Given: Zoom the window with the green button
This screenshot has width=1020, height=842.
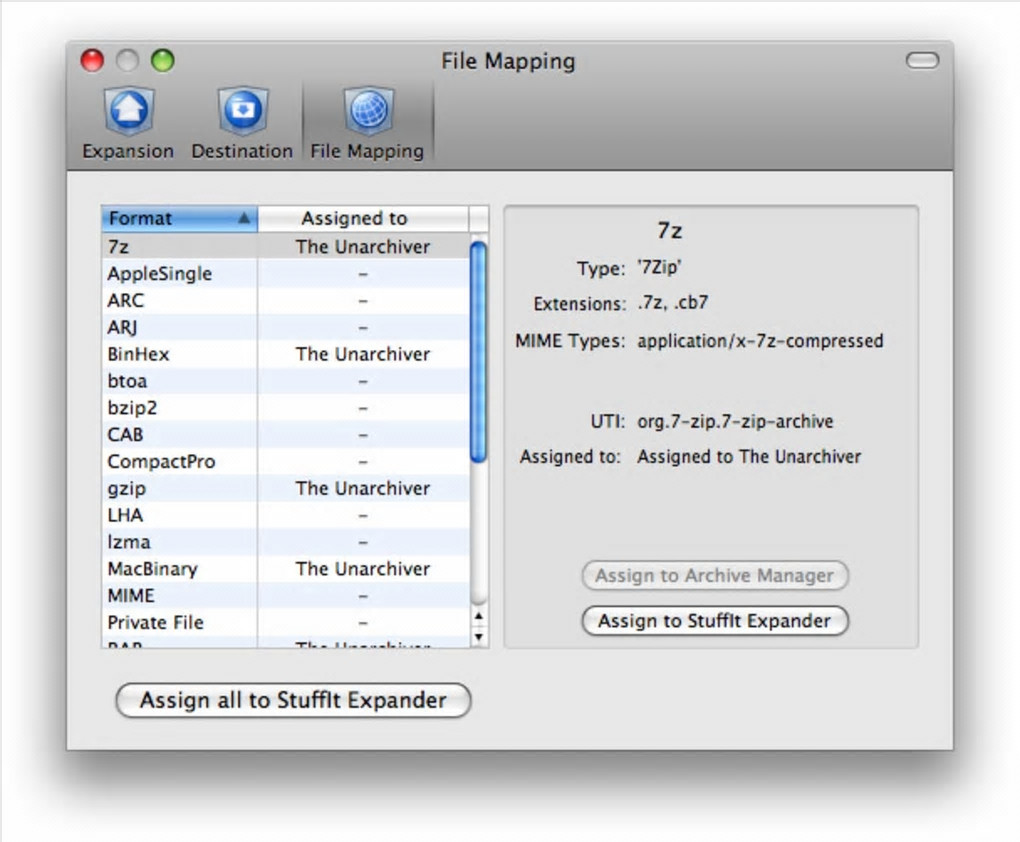Looking at the screenshot, I should point(163,61).
